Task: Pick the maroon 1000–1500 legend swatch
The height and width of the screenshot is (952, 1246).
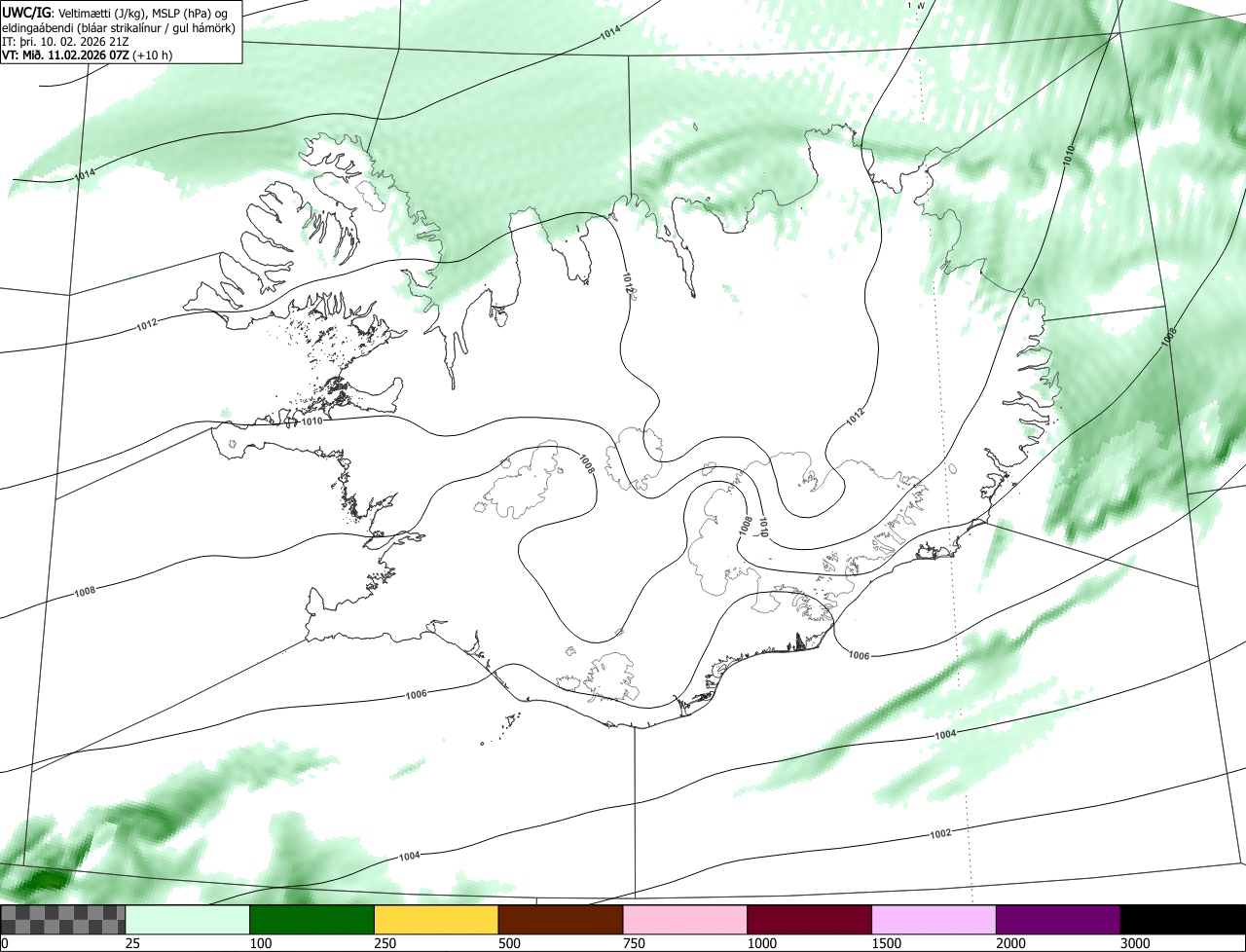Action: point(810,920)
